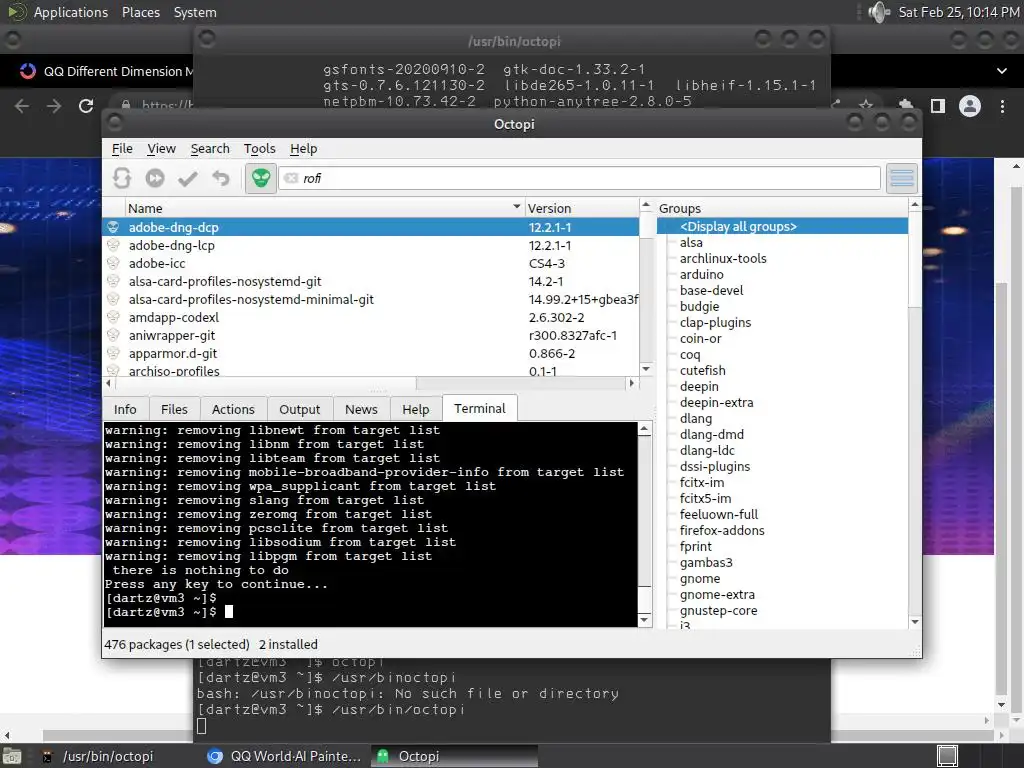This screenshot has height=768, width=1024.
Task: Click the system upgrade toolbar icon
Action: click(155, 178)
